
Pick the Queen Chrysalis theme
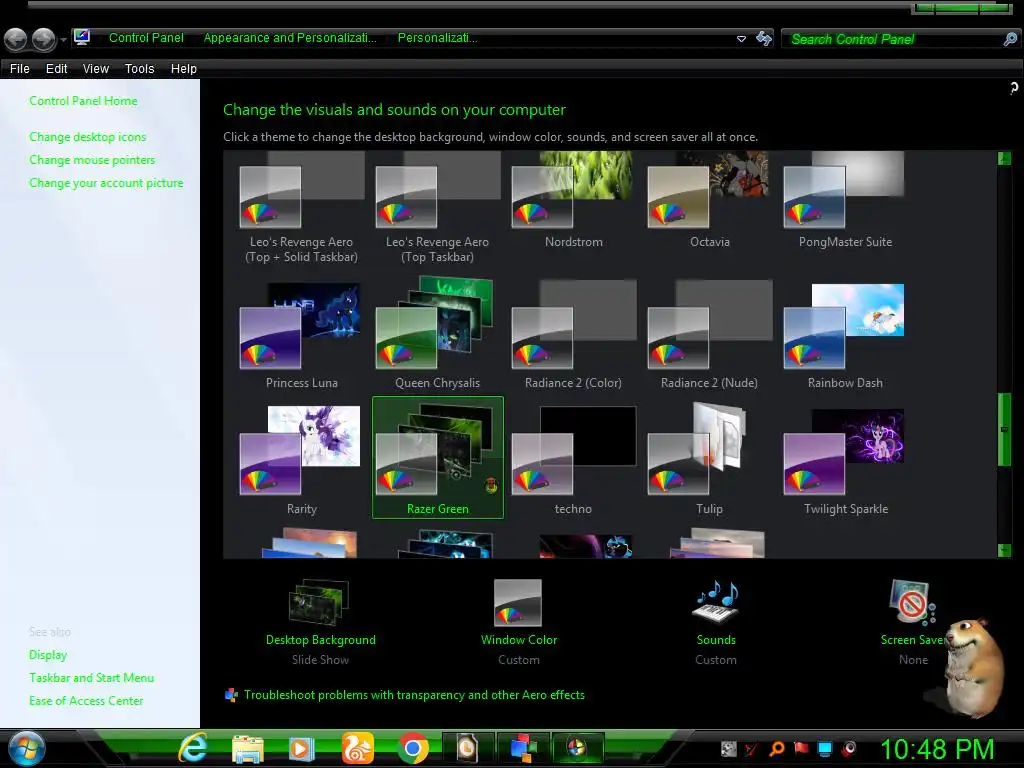(437, 334)
